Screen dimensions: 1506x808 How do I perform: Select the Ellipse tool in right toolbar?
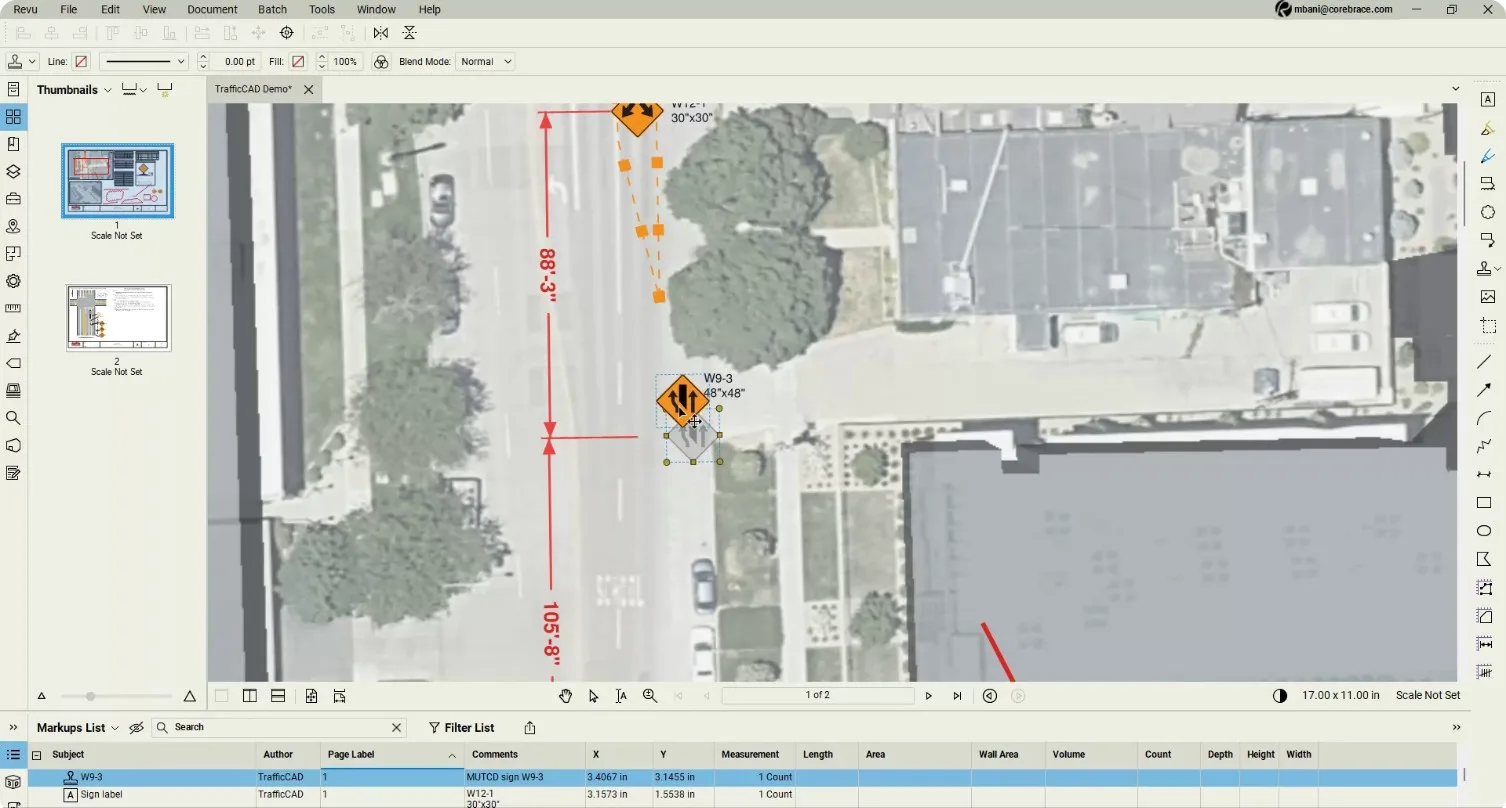click(1484, 531)
